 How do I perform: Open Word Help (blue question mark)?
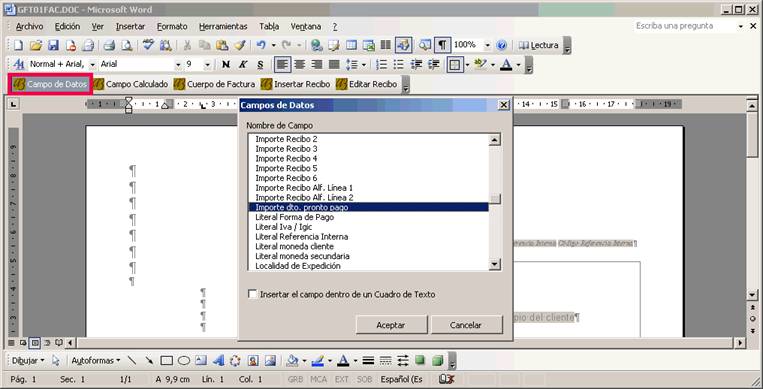(501, 45)
